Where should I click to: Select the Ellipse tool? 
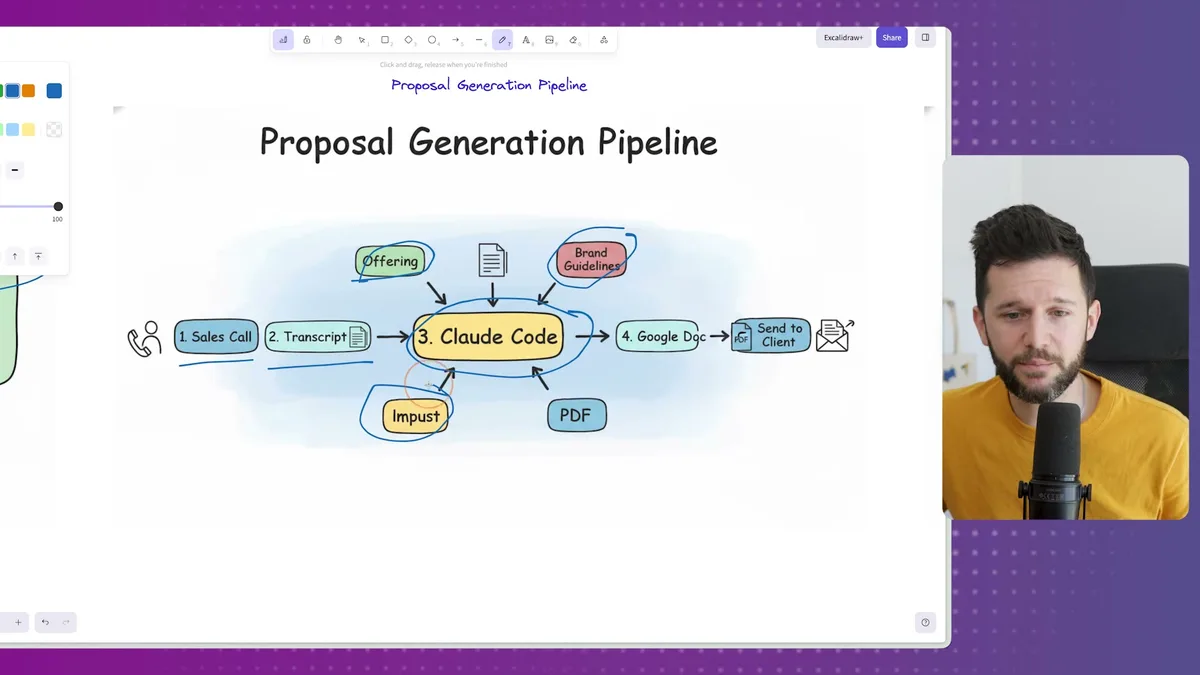pos(432,40)
